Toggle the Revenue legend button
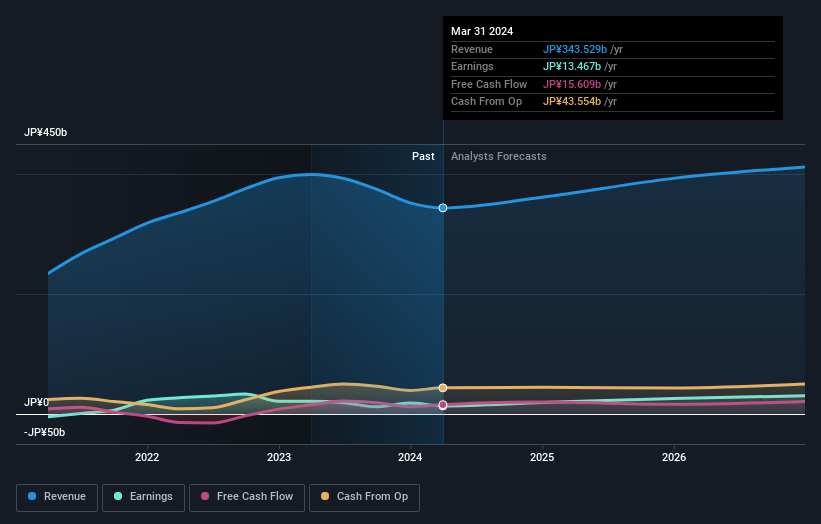Viewport: 821px width, 524px height. click(x=57, y=497)
